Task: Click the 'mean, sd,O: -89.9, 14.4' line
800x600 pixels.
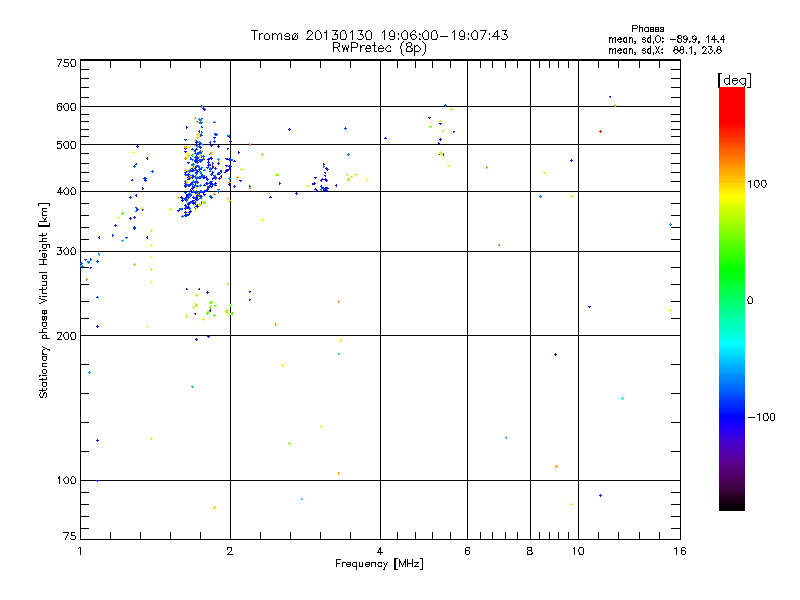Action: point(666,39)
